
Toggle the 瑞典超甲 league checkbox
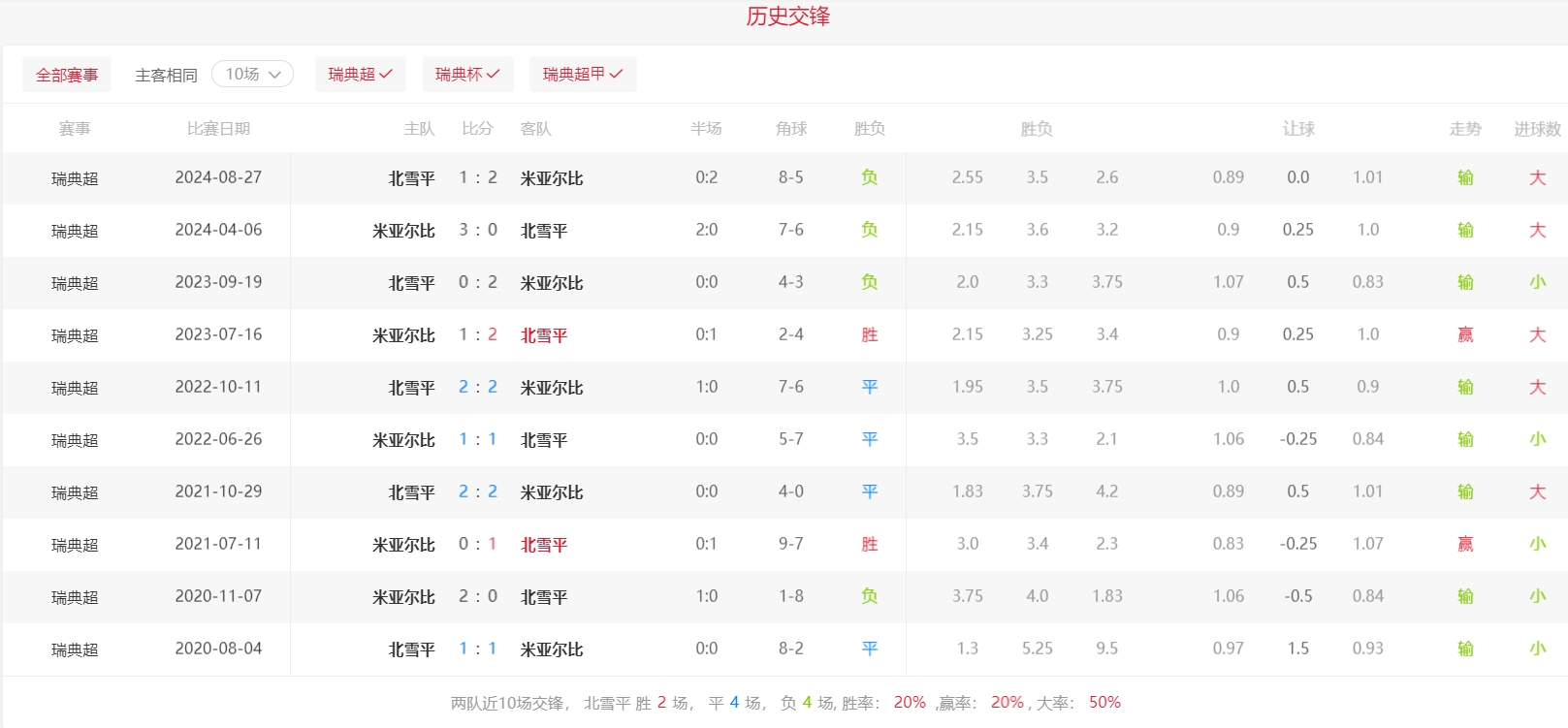[x=582, y=74]
